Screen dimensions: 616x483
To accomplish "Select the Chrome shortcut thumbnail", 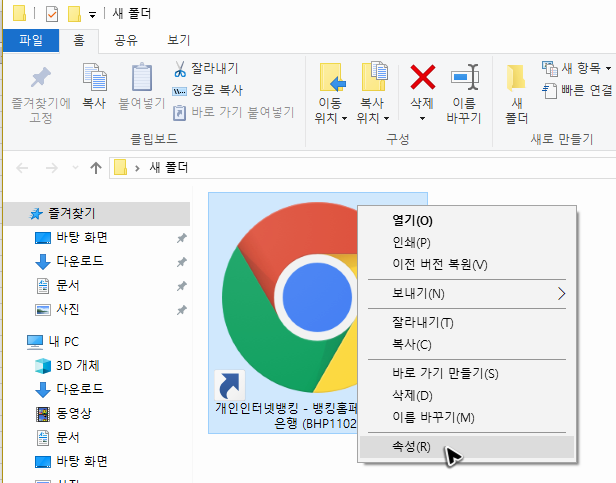I will (x=290, y=298).
